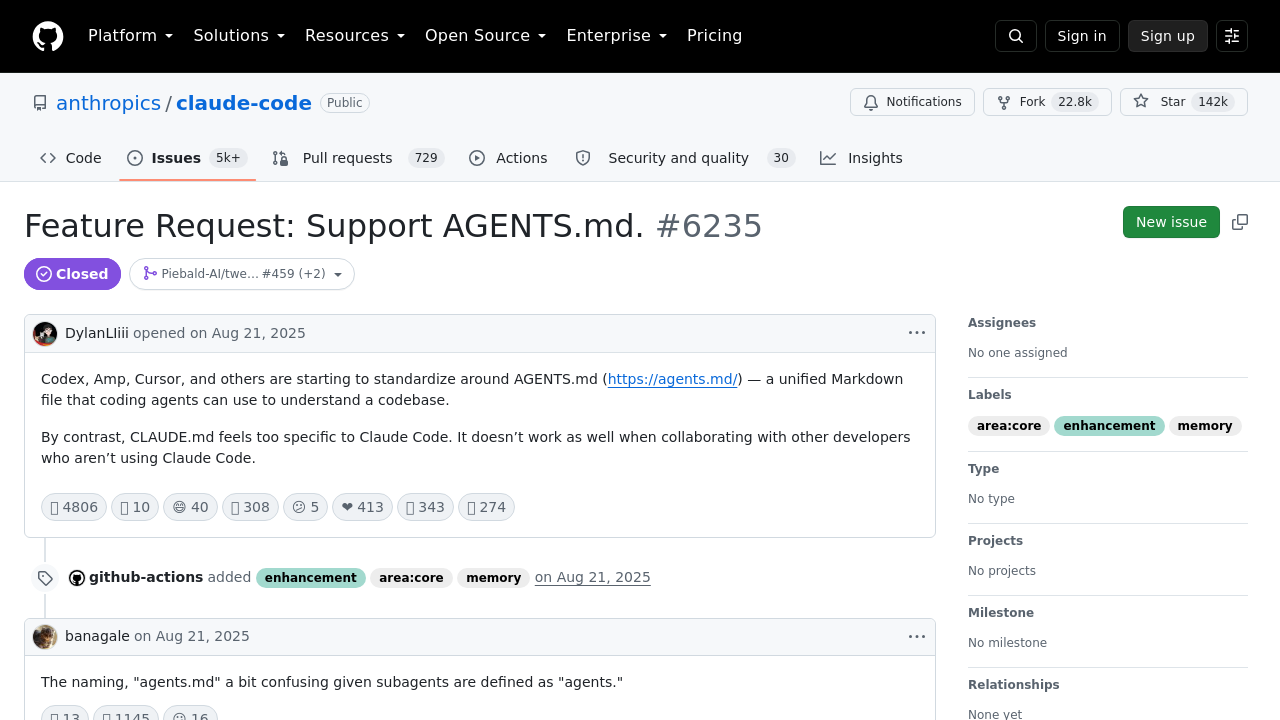Screen dimensions: 1280x720
Task: Copy the issue link with the copy icon
Action: click(x=1240, y=222)
